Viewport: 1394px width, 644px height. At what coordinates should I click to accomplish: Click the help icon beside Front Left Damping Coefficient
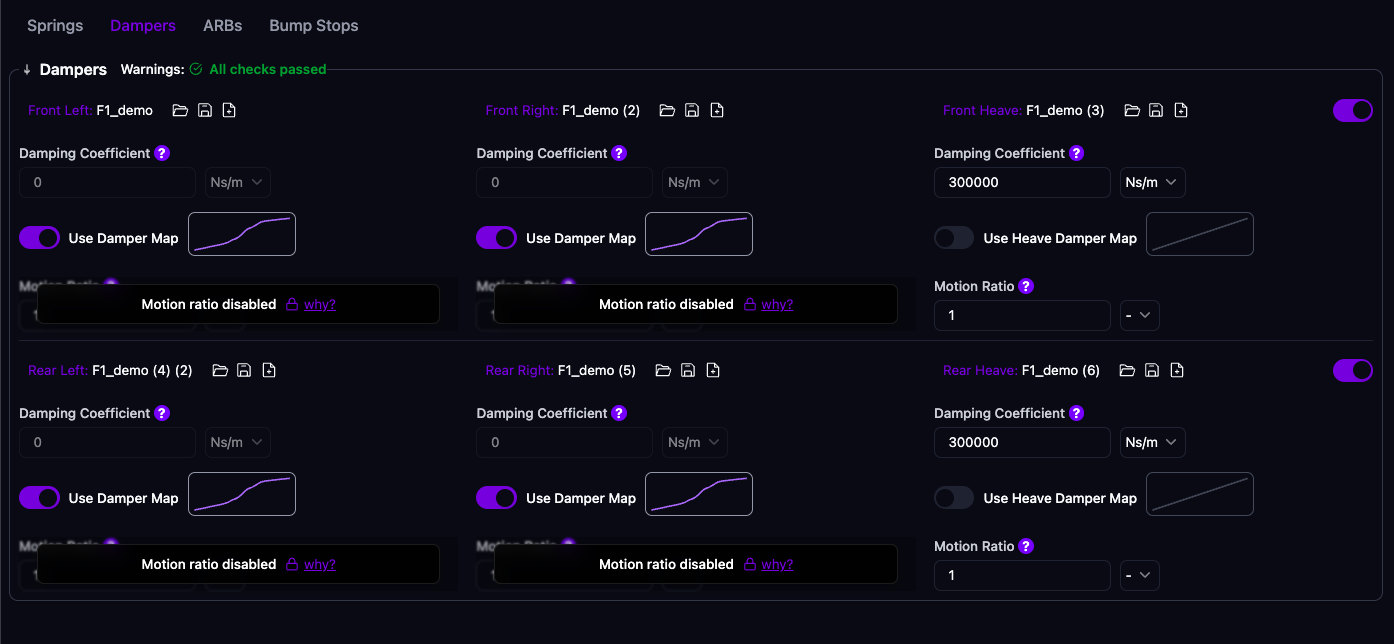point(162,153)
